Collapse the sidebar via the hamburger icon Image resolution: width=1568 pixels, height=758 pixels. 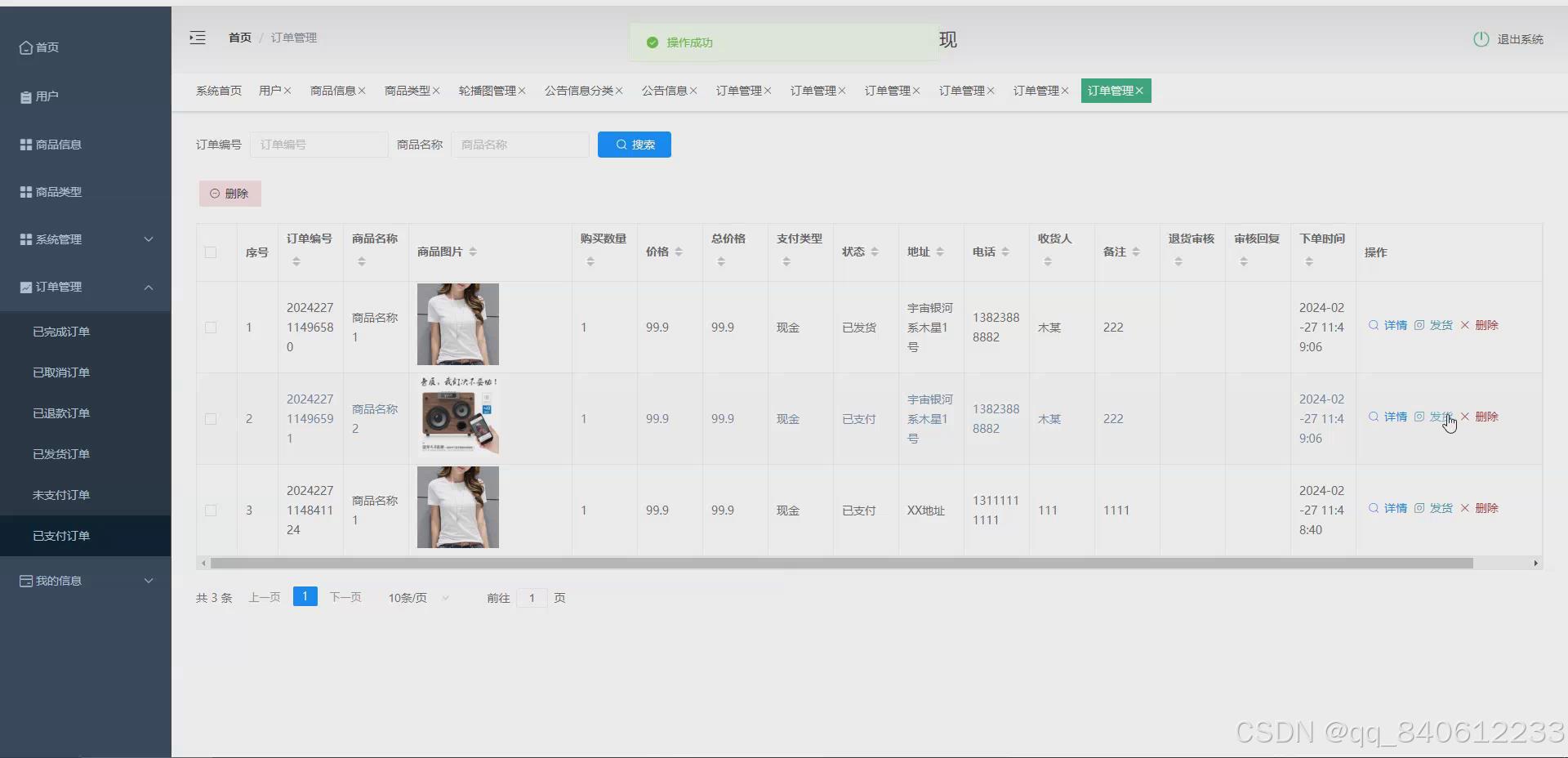pos(197,38)
